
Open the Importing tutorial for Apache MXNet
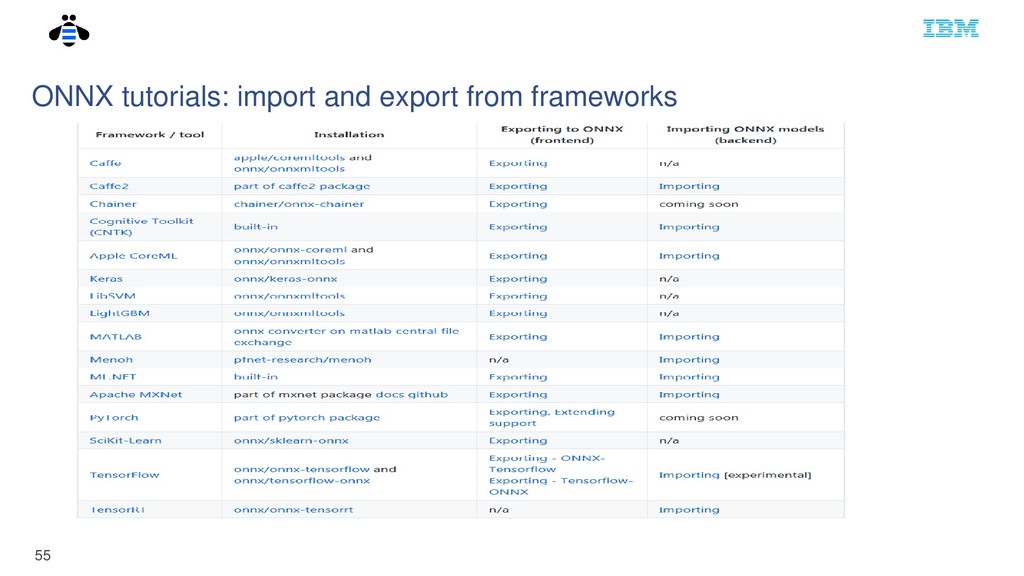coord(689,394)
